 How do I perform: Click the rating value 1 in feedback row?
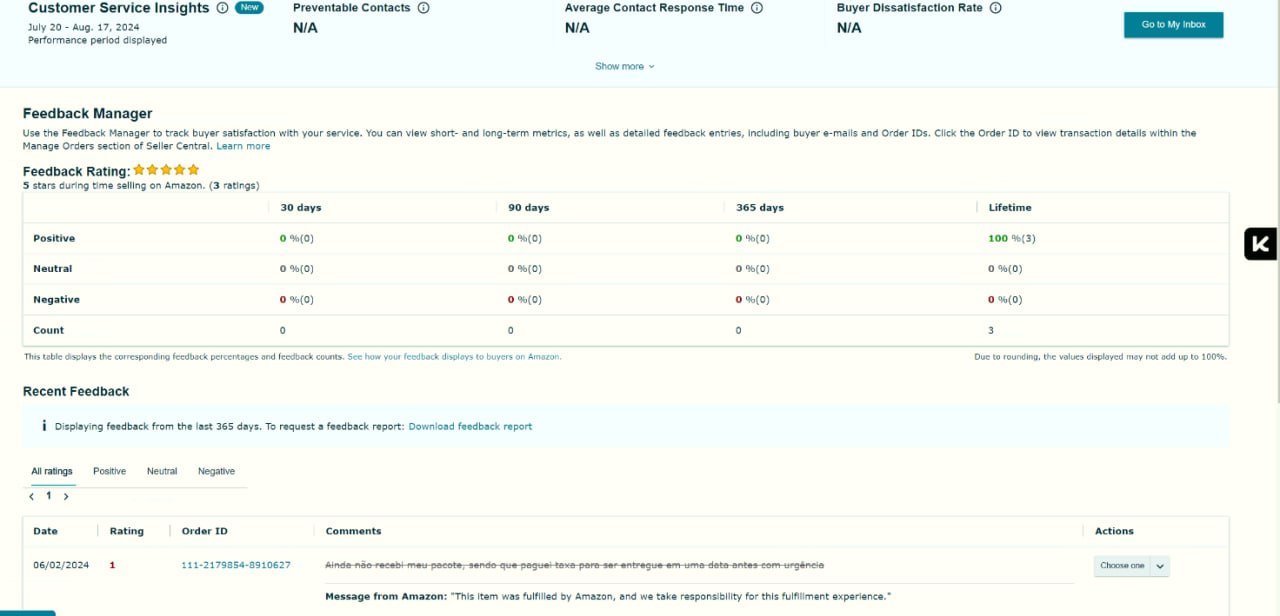[x=112, y=565]
